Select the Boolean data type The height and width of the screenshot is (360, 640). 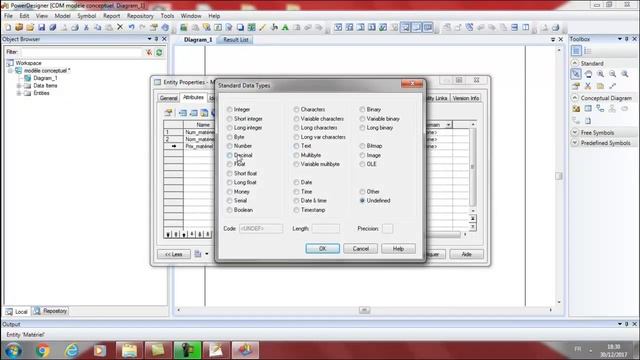coord(240,210)
